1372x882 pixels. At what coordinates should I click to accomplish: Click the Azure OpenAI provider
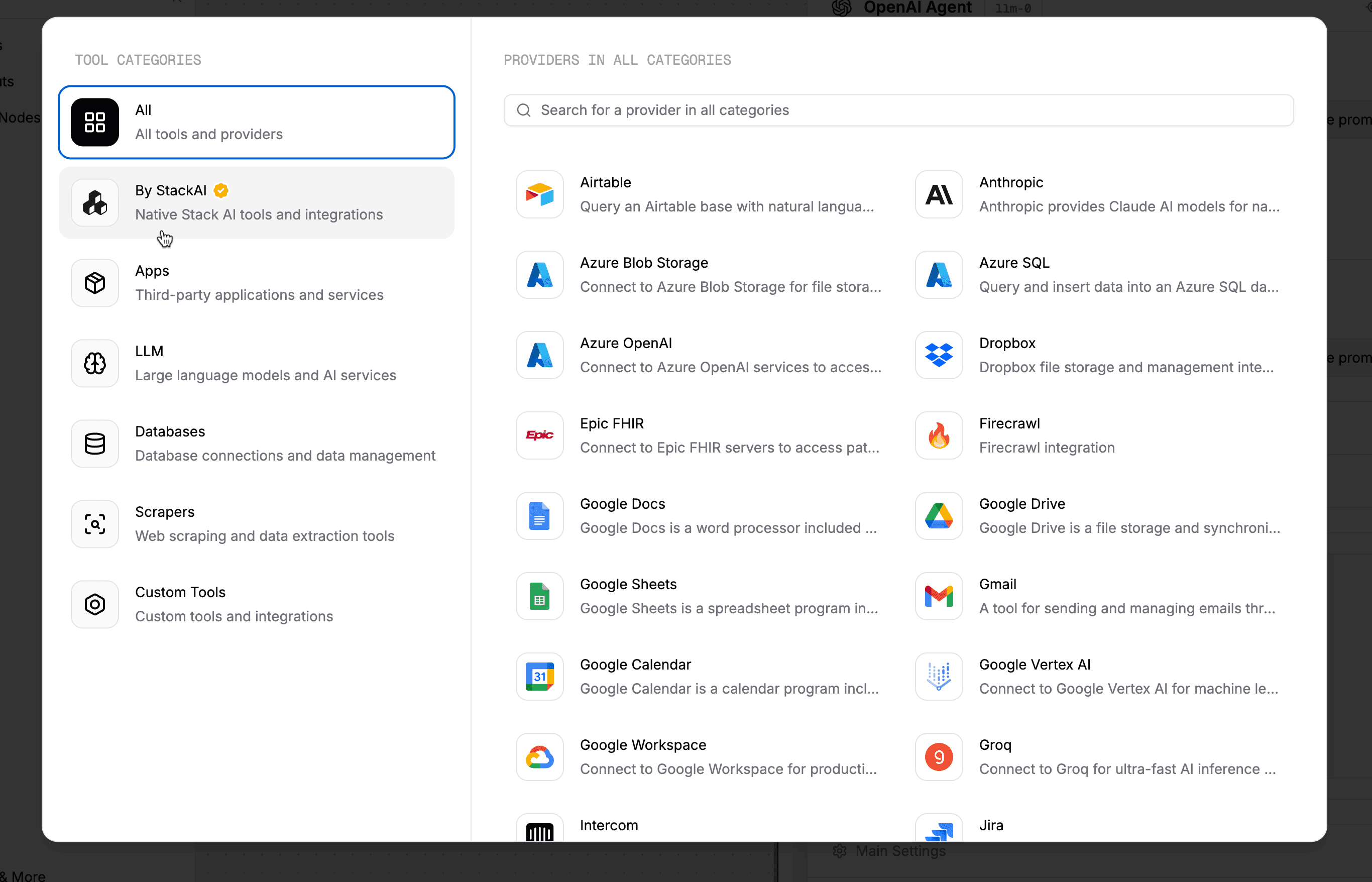point(699,355)
